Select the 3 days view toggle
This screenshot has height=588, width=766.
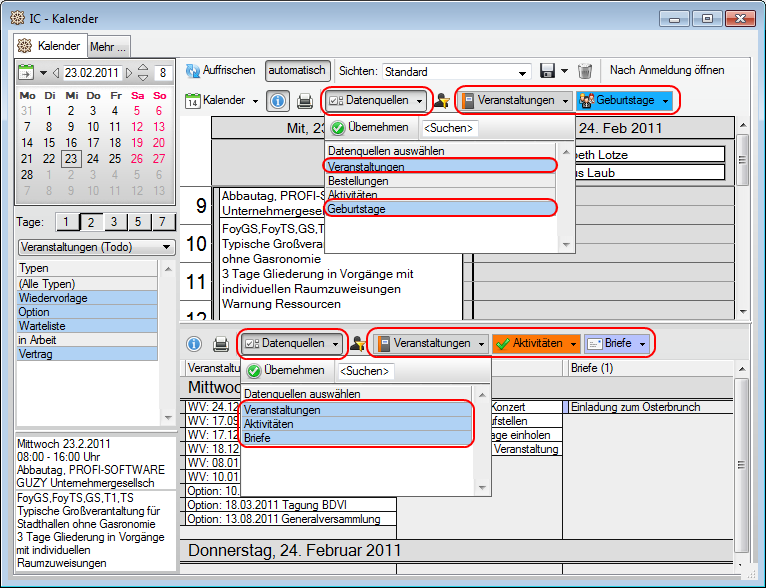[x=113, y=222]
